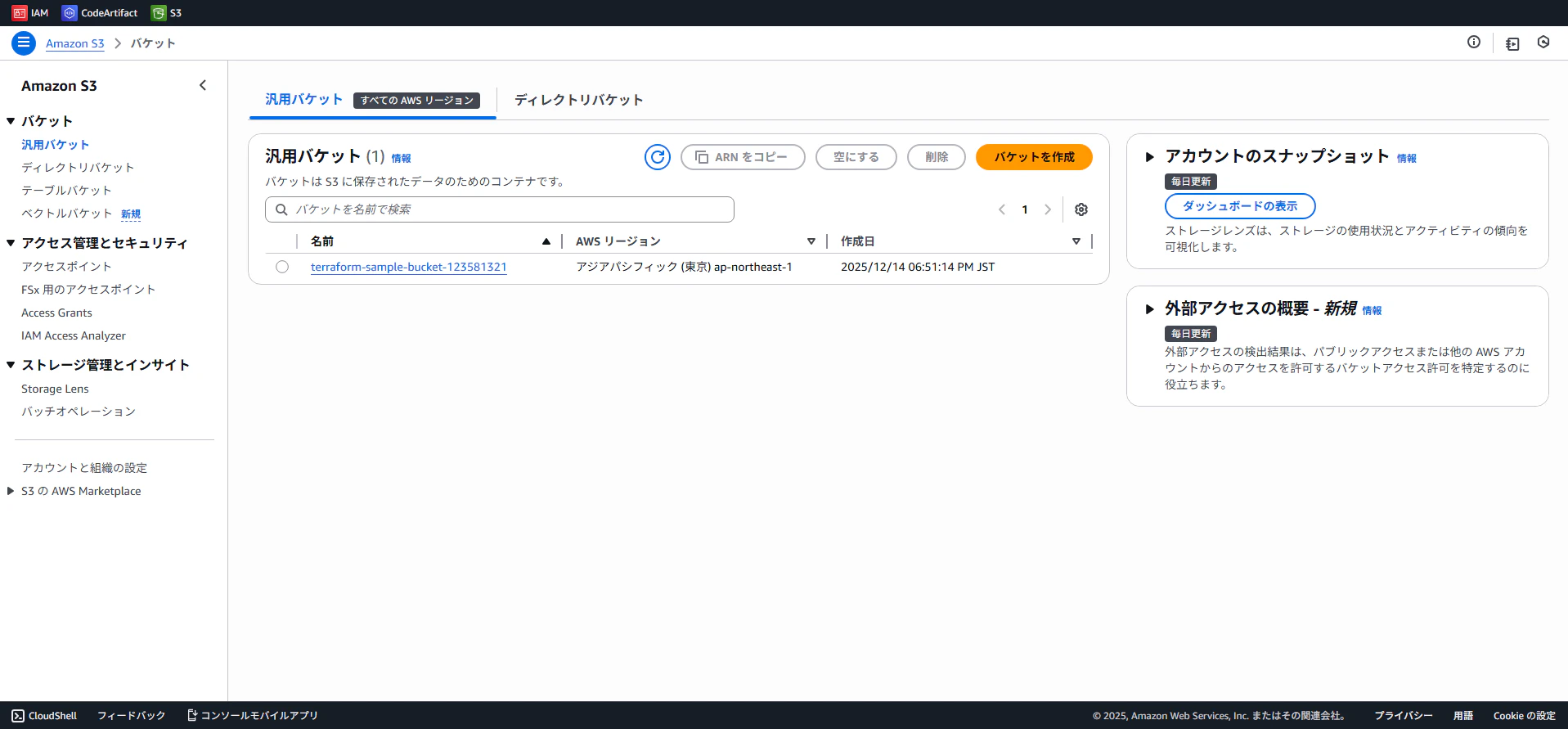Open 情報 link beside 外部アクセスの概要
The image size is (1568, 729).
(1372, 311)
